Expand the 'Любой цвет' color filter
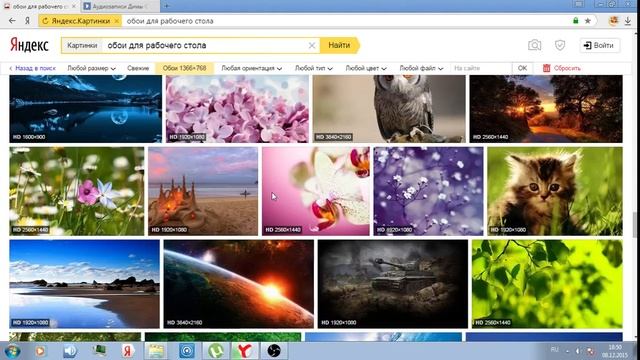640x360 pixels. [x=366, y=68]
